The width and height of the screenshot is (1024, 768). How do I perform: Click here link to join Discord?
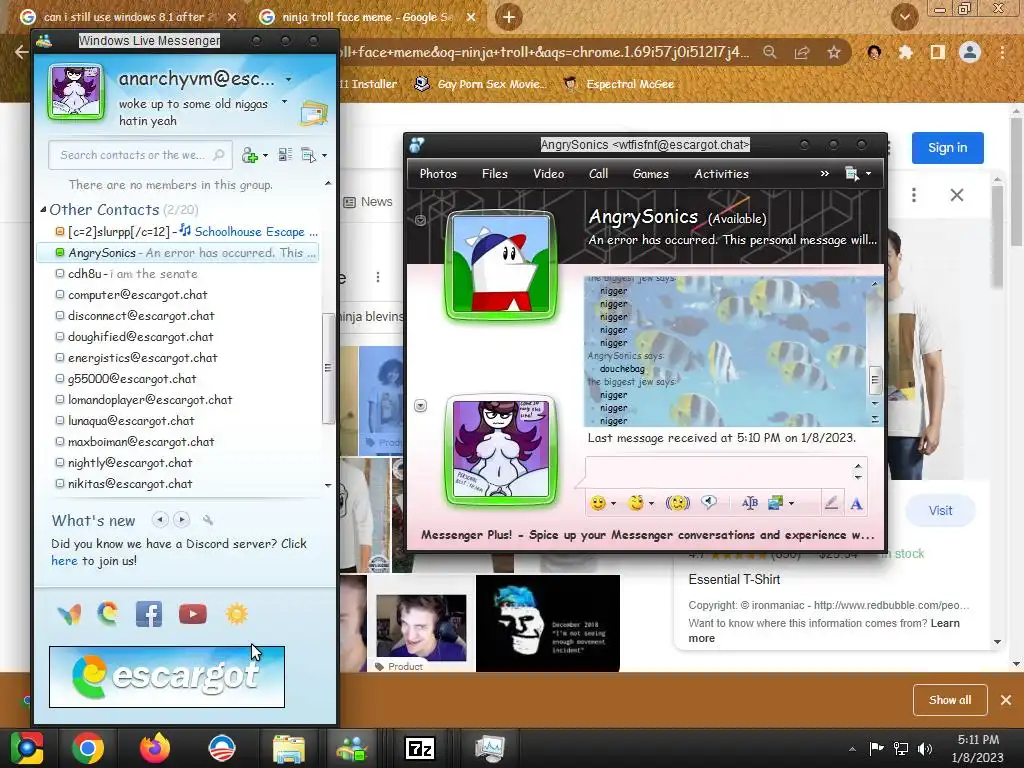[64, 561]
